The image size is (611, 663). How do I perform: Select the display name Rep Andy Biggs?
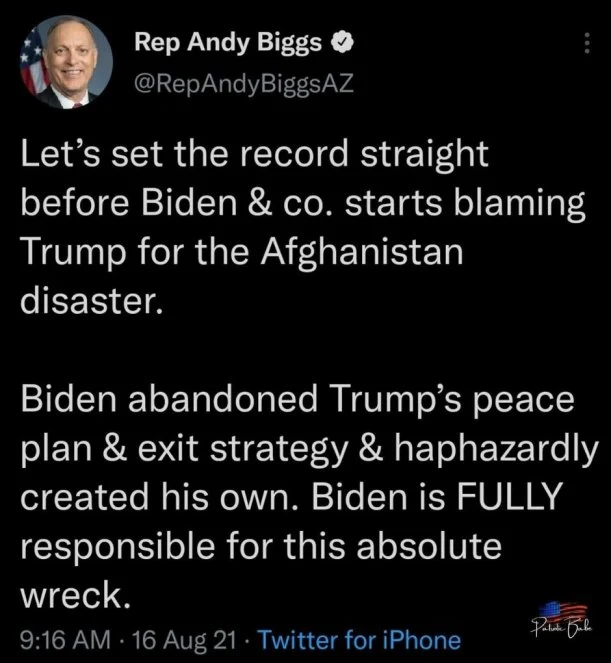(228, 43)
